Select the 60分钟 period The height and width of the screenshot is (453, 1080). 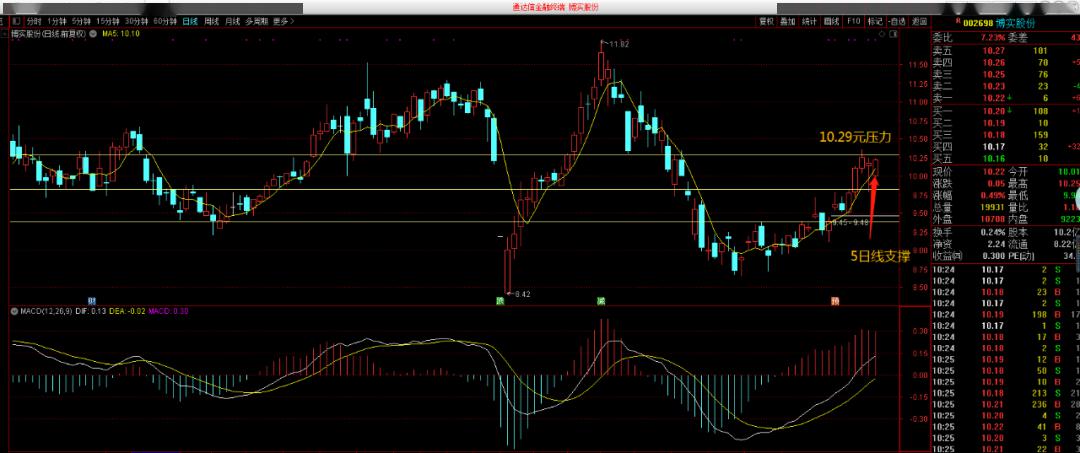[x=165, y=21]
